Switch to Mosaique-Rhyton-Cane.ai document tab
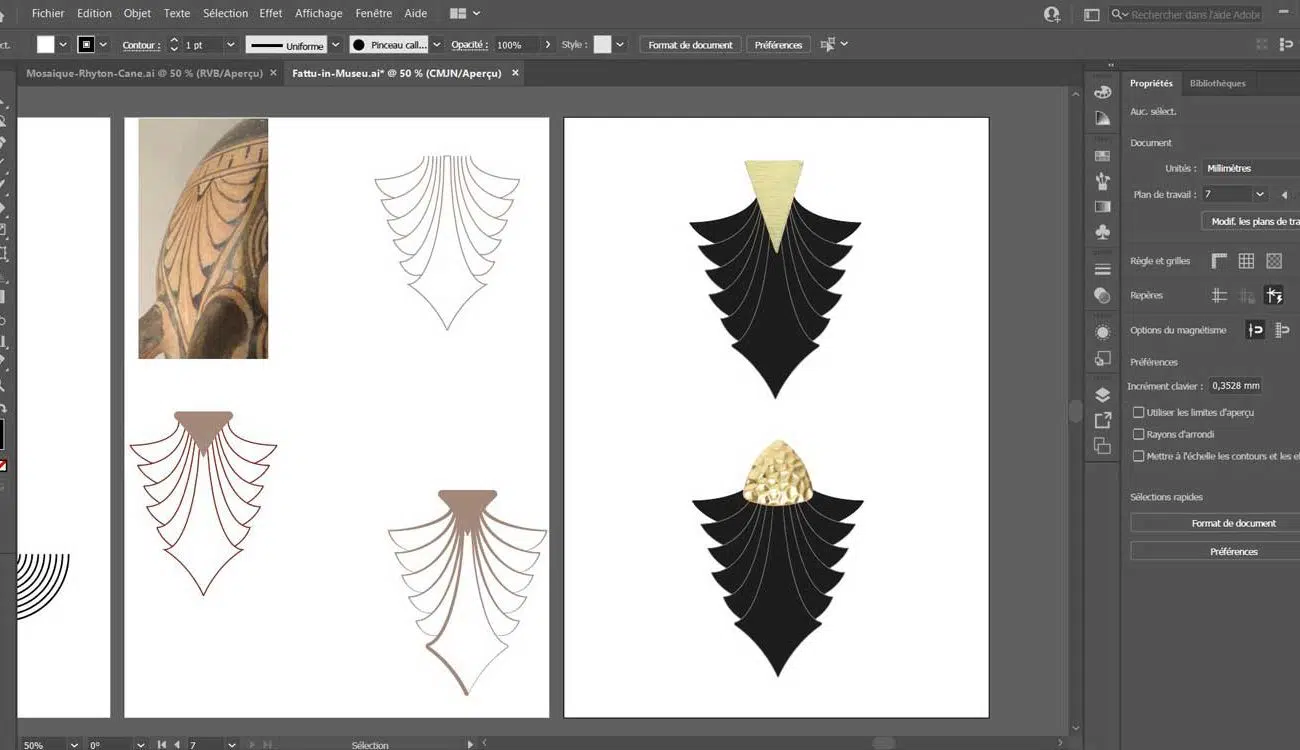 click(144, 73)
